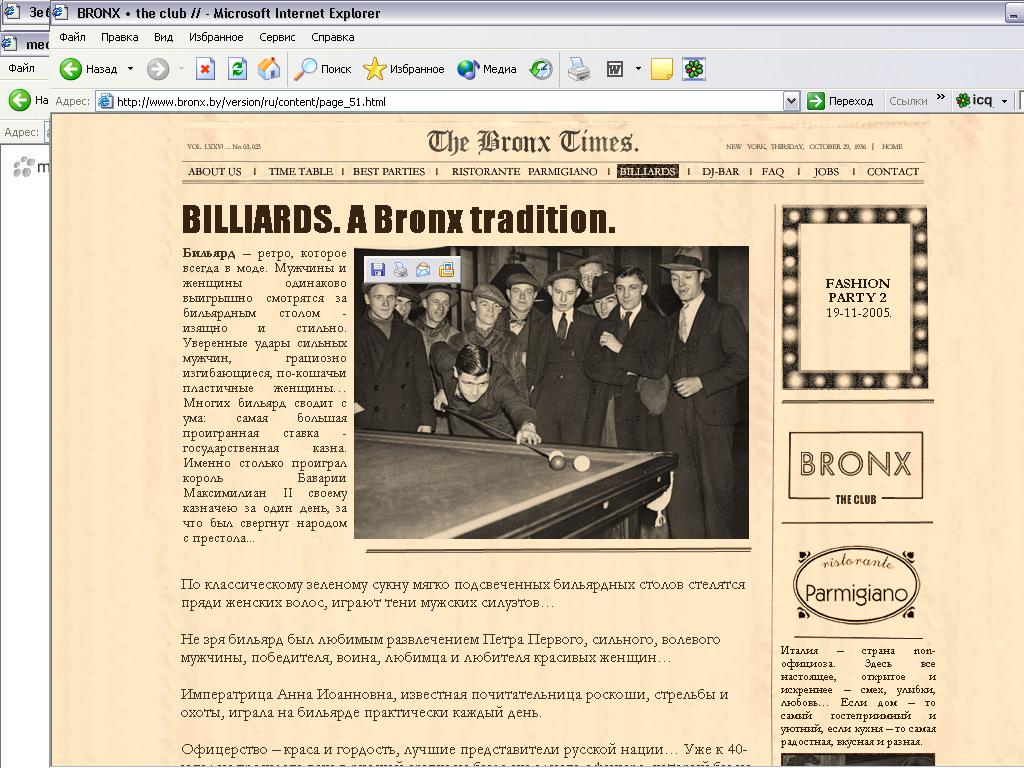Expand the Edit with Word dropdown arrow
The height and width of the screenshot is (768, 1024).
[x=638, y=69]
